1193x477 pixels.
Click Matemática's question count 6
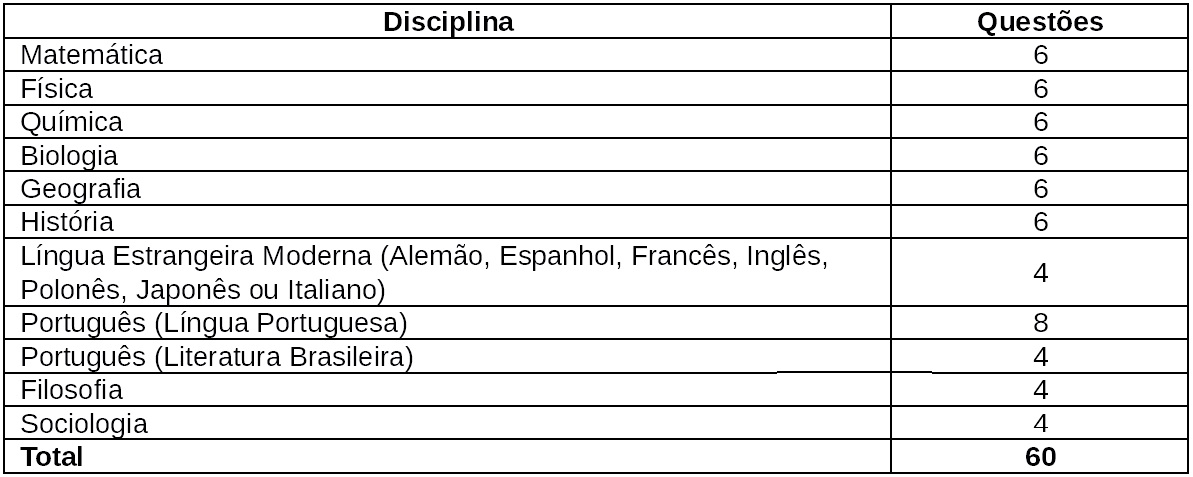(x=1041, y=55)
